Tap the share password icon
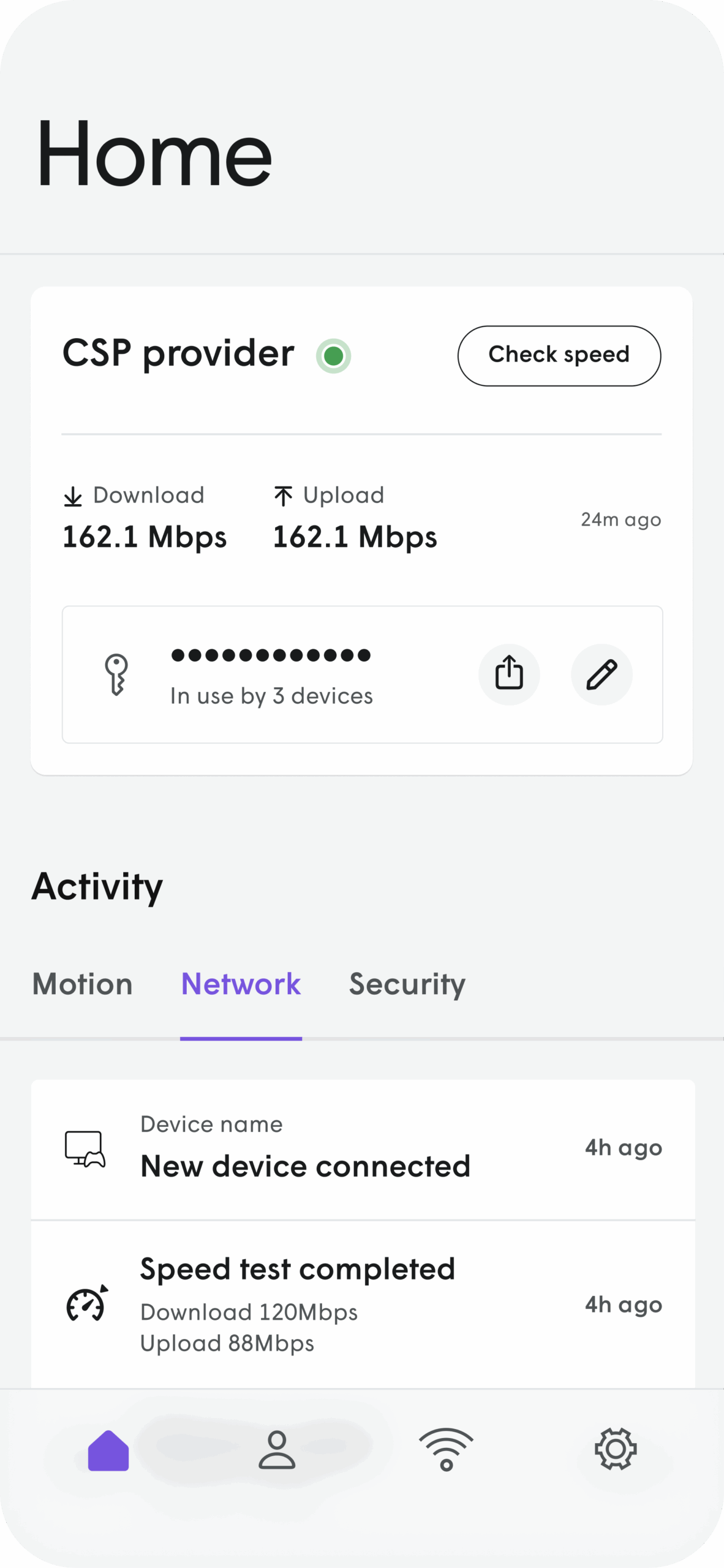Viewport: 724px width, 1568px height. click(508, 674)
